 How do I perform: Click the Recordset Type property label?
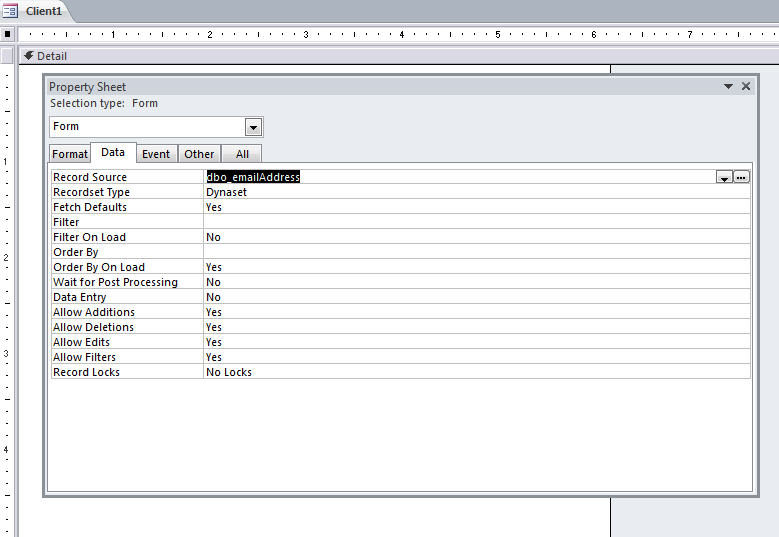[x=91, y=192]
